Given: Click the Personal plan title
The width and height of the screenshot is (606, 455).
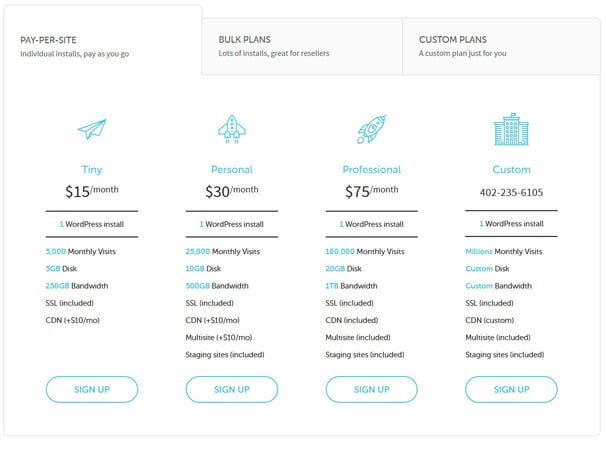Looking at the screenshot, I should 232,169.
